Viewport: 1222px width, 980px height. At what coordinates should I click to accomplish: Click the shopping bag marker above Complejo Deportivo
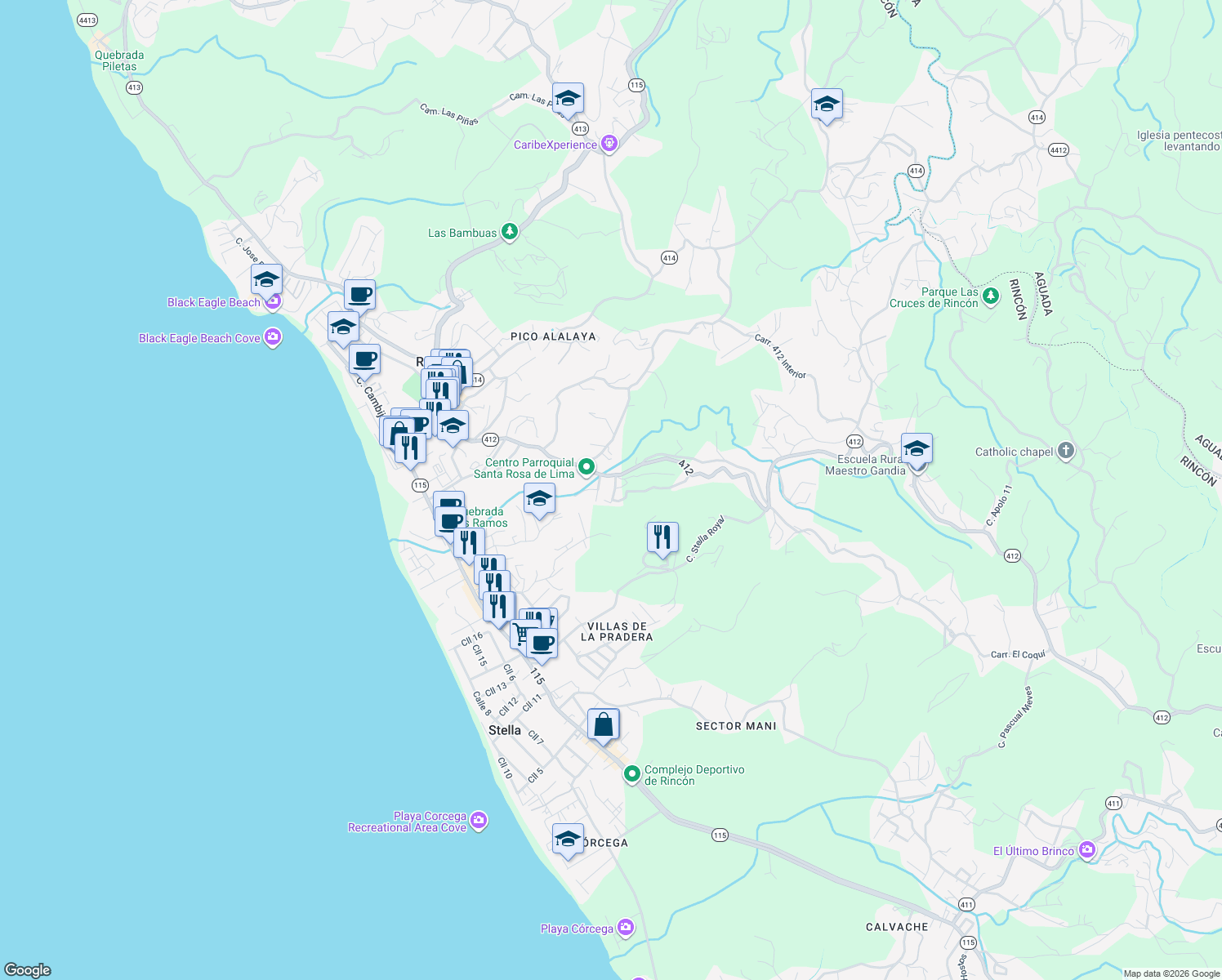tap(604, 722)
